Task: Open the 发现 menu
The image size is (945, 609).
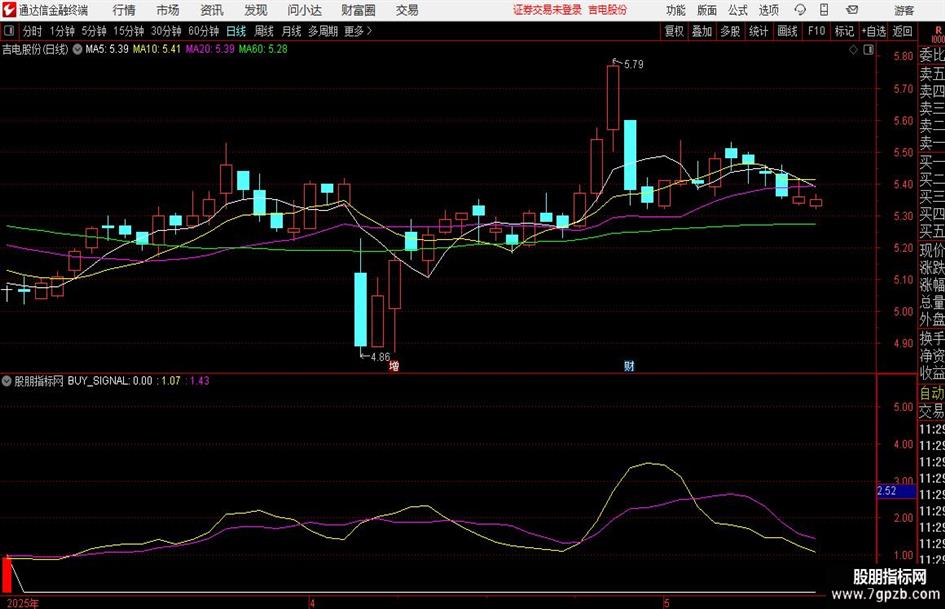Action: tap(256, 10)
